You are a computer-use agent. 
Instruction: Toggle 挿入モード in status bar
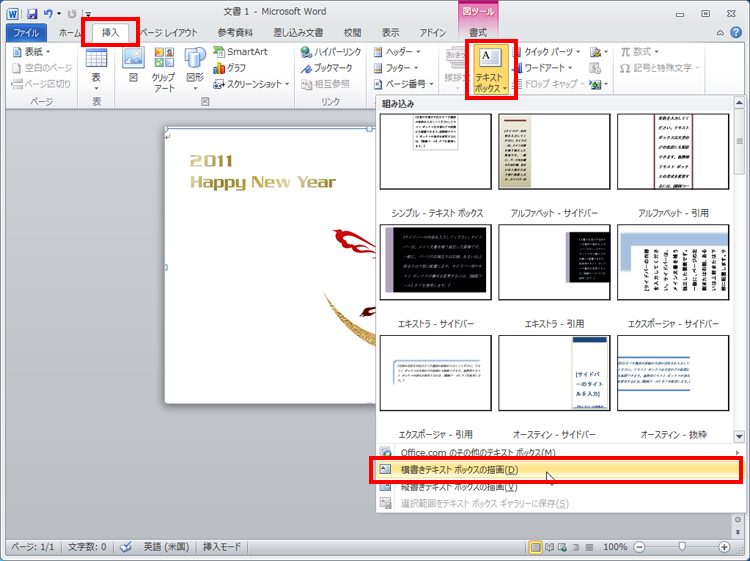(x=222, y=547)
